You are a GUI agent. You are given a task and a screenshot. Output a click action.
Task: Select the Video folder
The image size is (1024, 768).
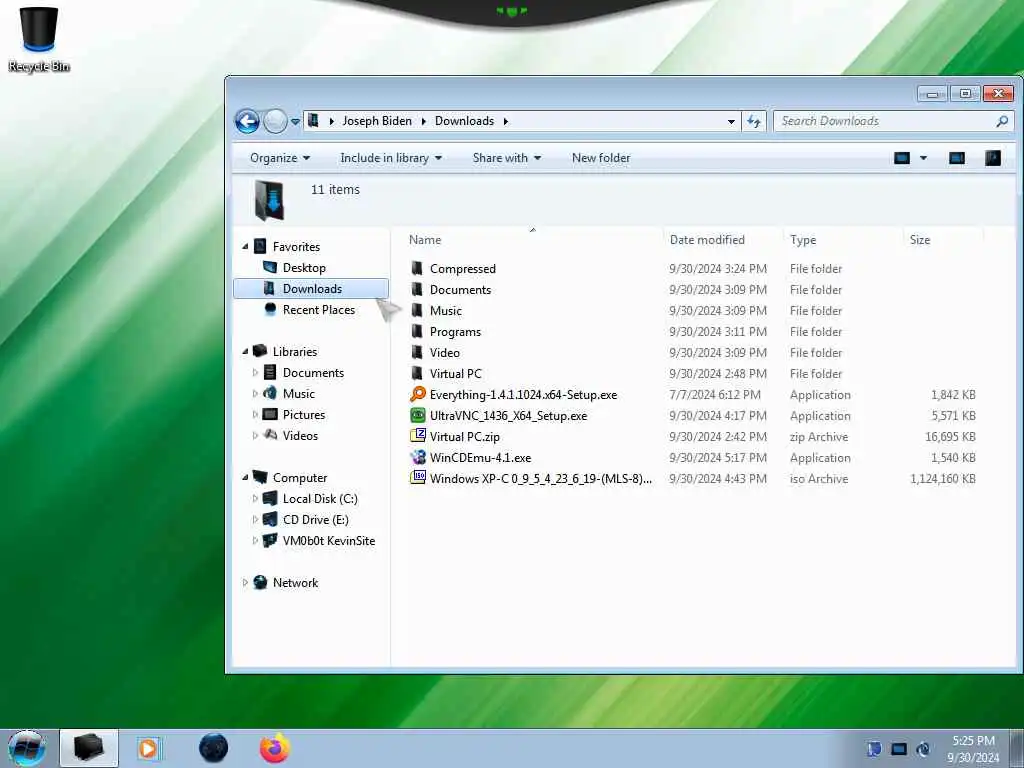[445, 353]
